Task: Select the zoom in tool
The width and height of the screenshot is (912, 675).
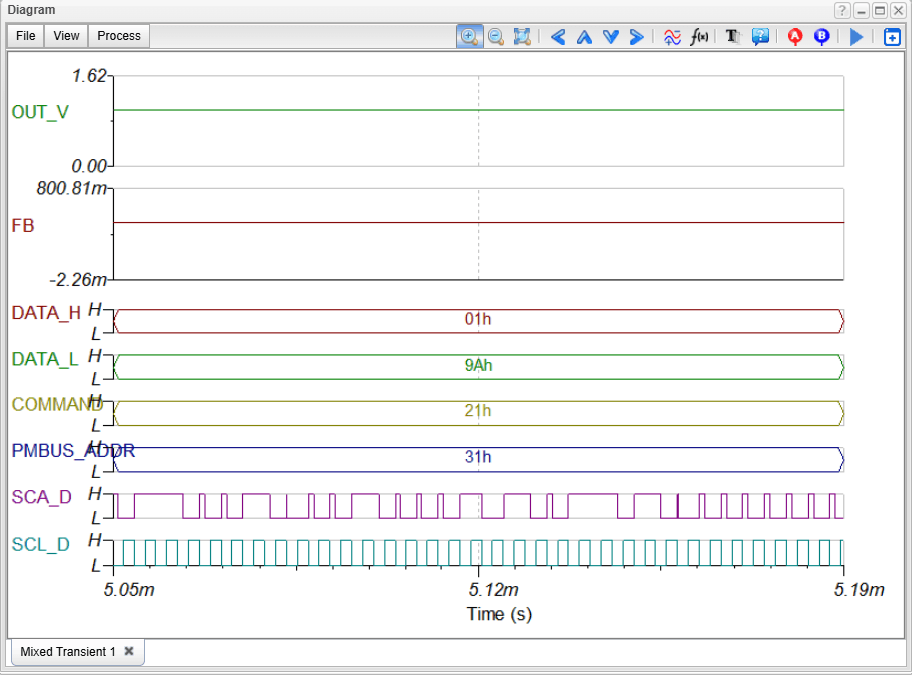Action: tap(468, 36)
